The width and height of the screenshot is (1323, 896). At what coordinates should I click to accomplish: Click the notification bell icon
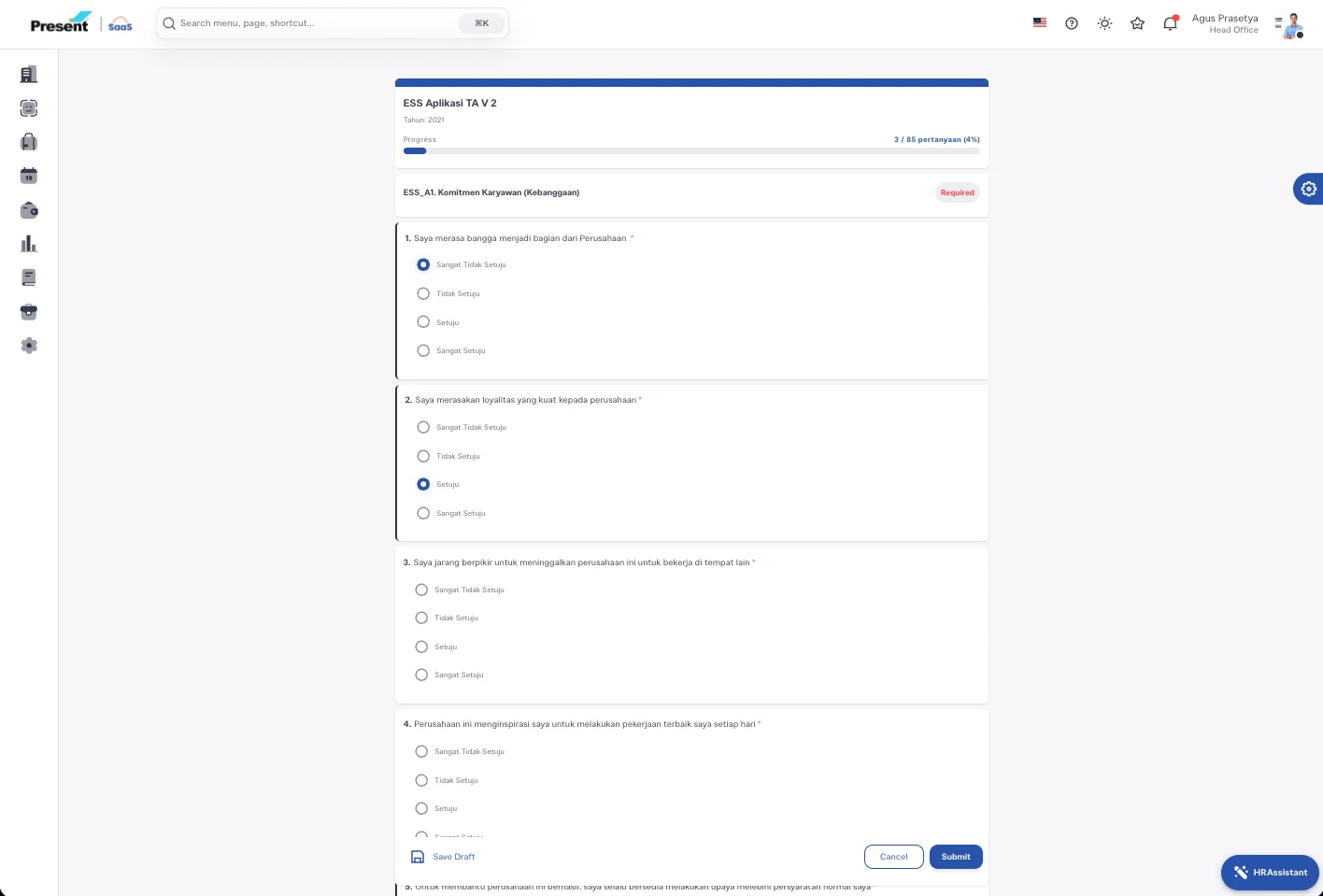tap(1170, 23)
